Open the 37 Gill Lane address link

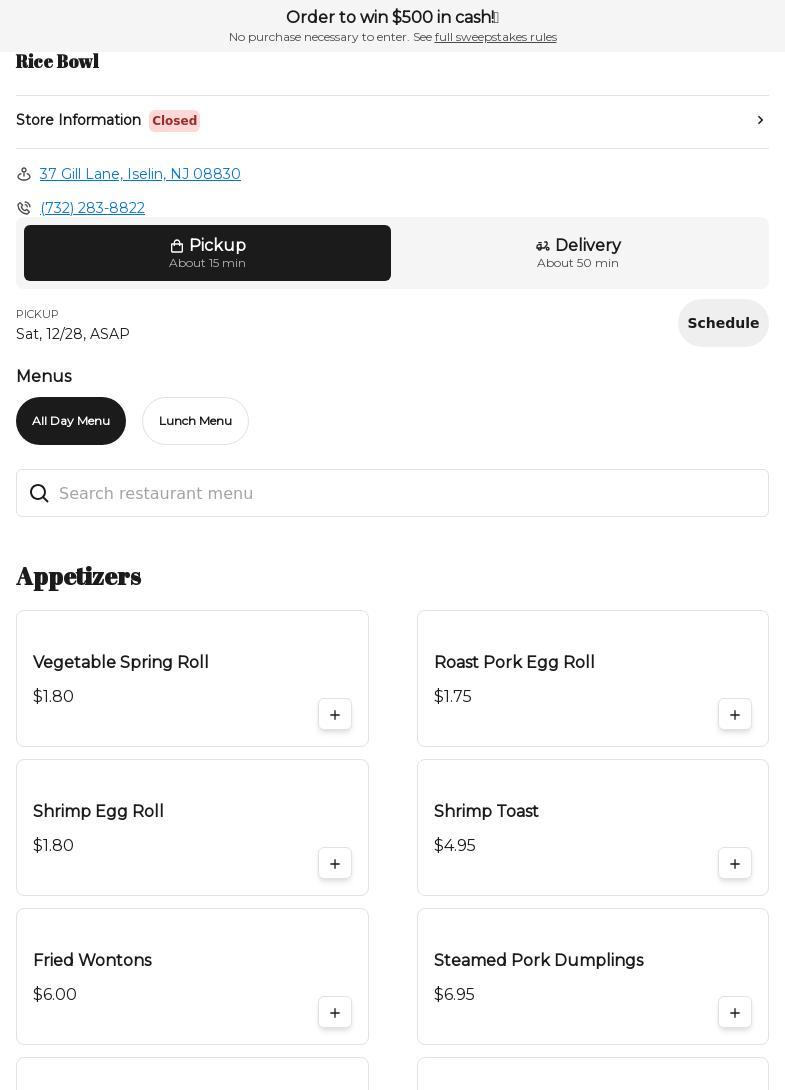pyautogui.click(x=140, y=174)
